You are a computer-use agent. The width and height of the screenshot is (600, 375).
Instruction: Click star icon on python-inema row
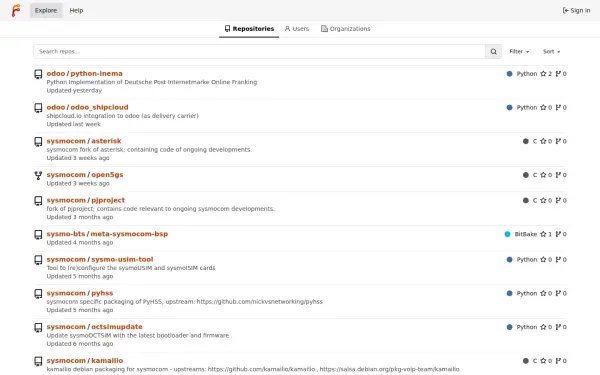[543, 74]
